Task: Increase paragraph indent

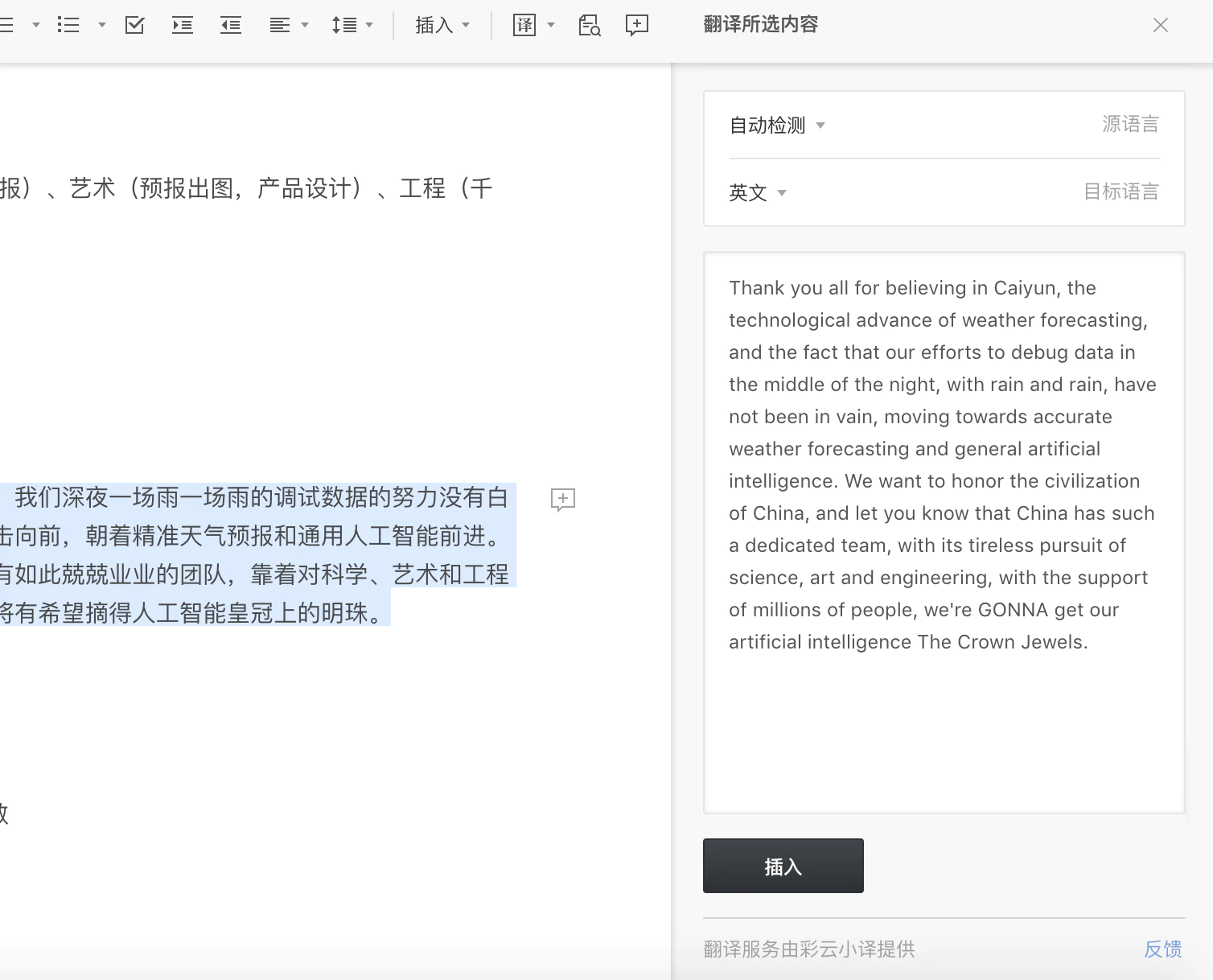Action: coord(183,25)
